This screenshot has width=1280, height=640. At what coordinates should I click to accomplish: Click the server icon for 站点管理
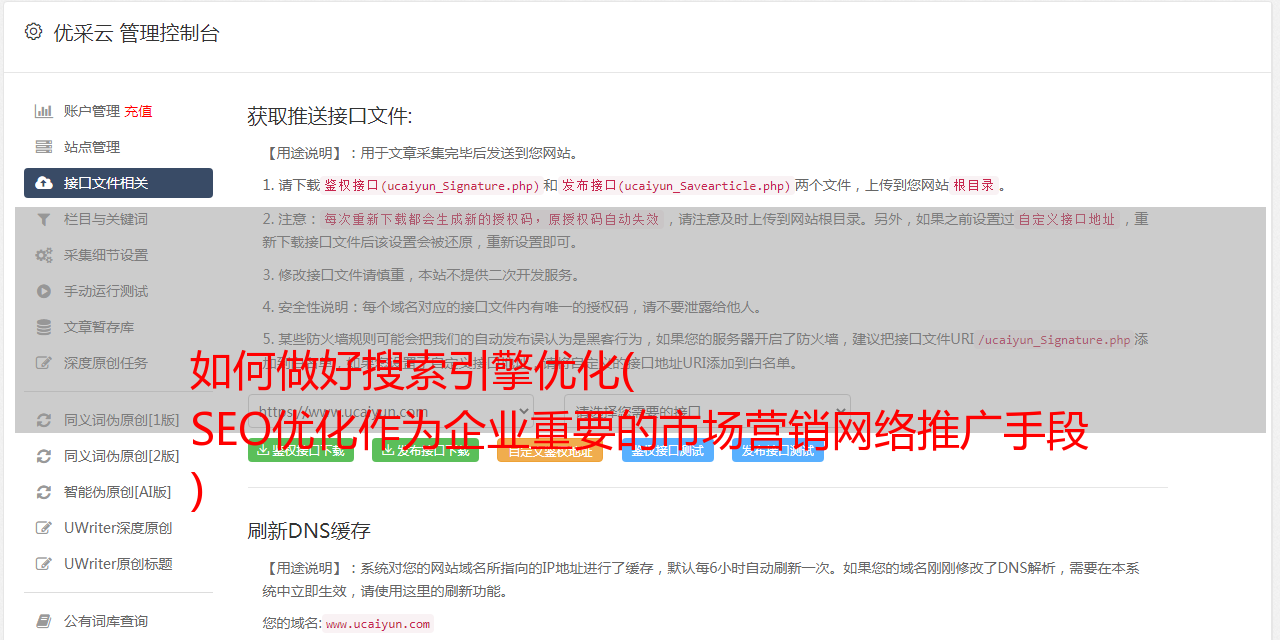(x=44, y=147)
